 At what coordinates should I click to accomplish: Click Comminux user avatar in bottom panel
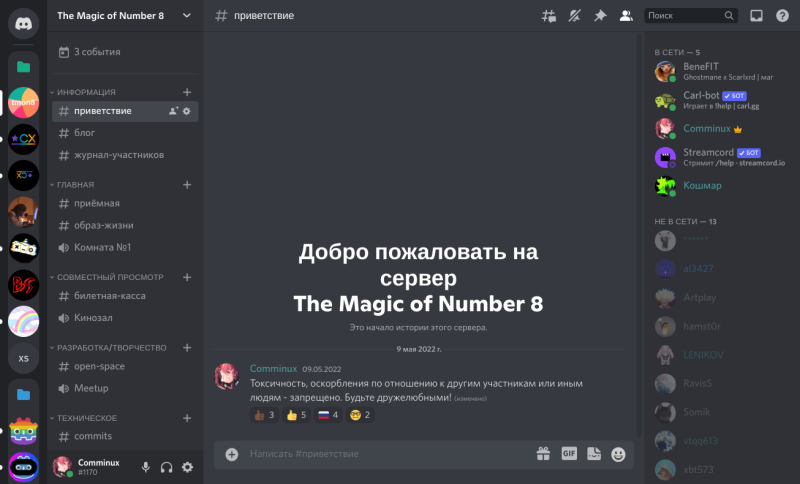(x=62, y=467)
